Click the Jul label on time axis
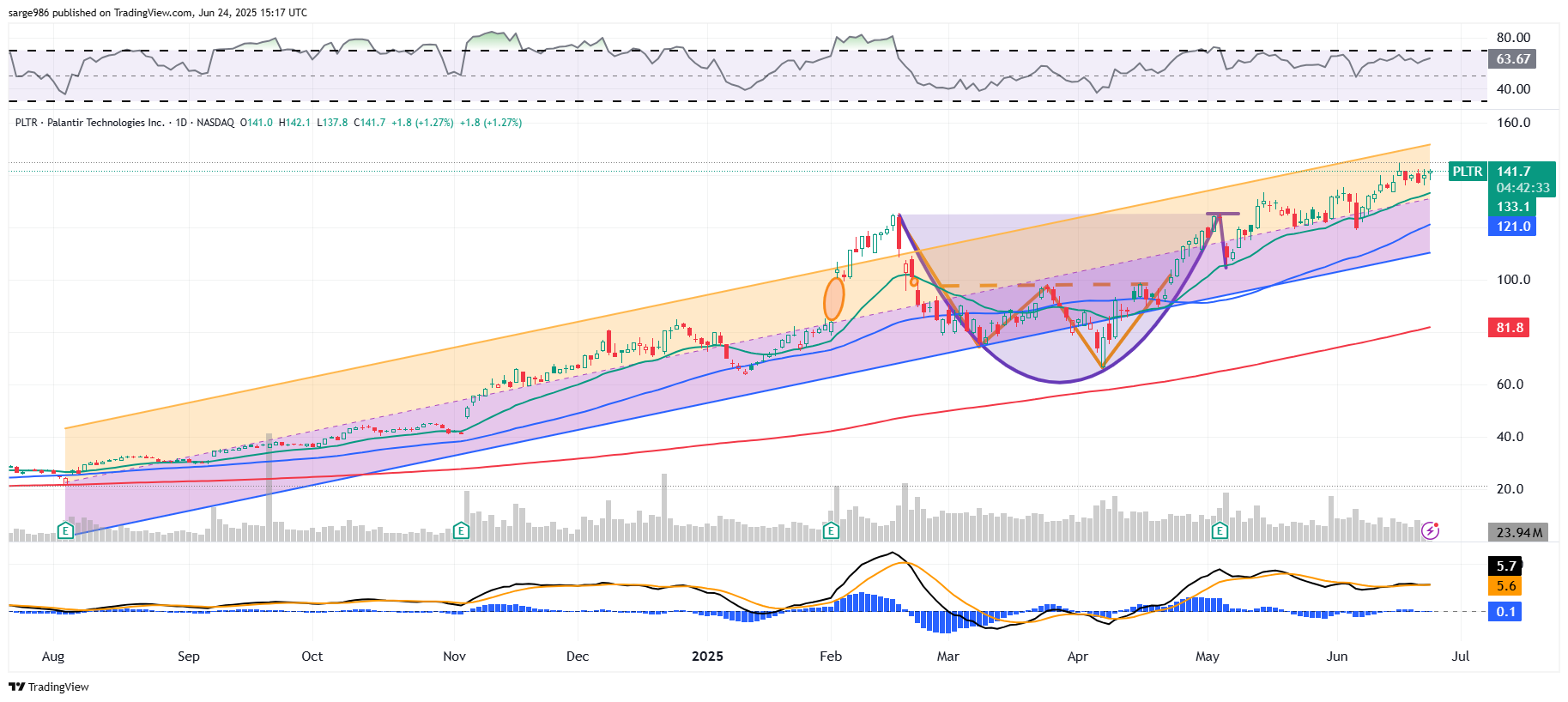The height and width of the screenshot is (702, 1568). [x=1460, y=657]
